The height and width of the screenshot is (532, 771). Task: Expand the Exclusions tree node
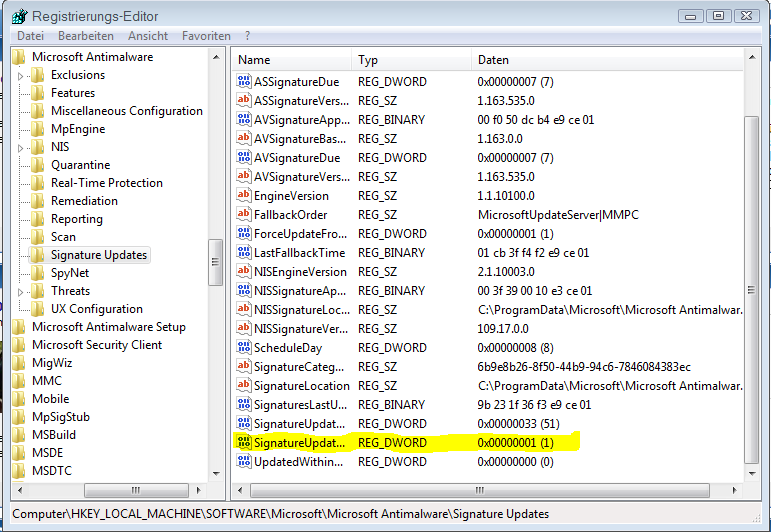[20, 76]
